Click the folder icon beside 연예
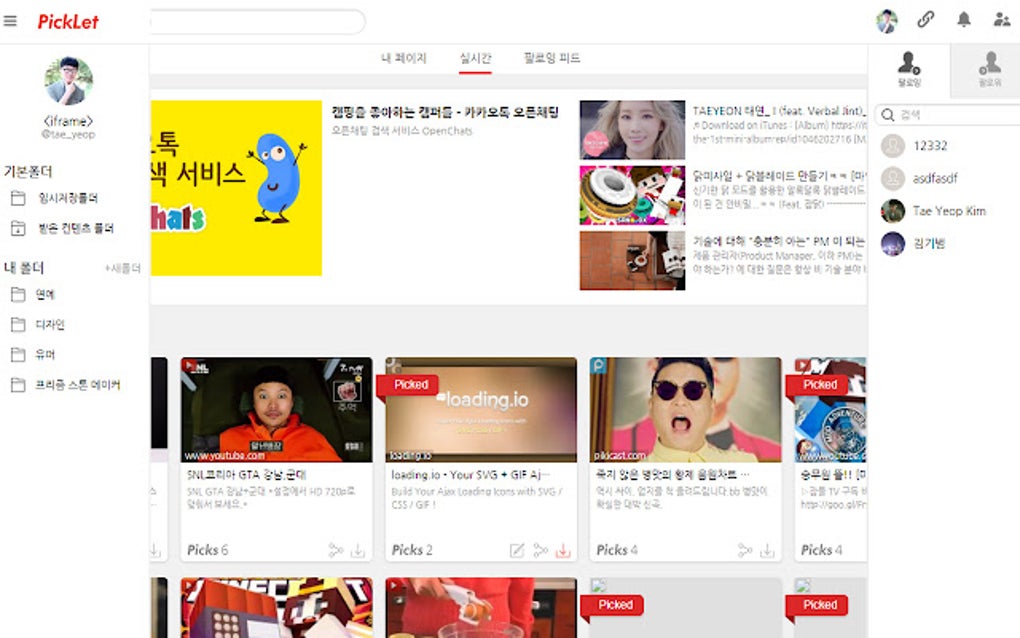Screen dimensions: 1020x638 18,295
